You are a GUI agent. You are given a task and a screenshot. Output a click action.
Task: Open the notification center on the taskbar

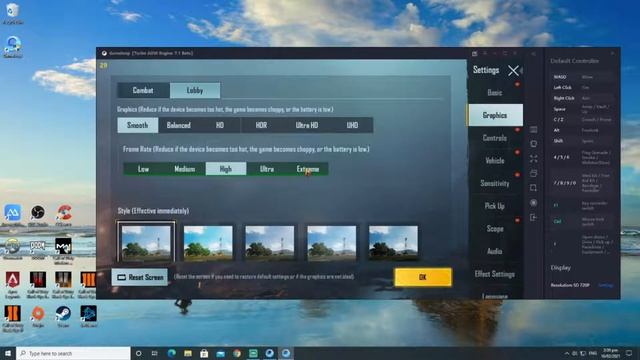[x=629, y=353]
